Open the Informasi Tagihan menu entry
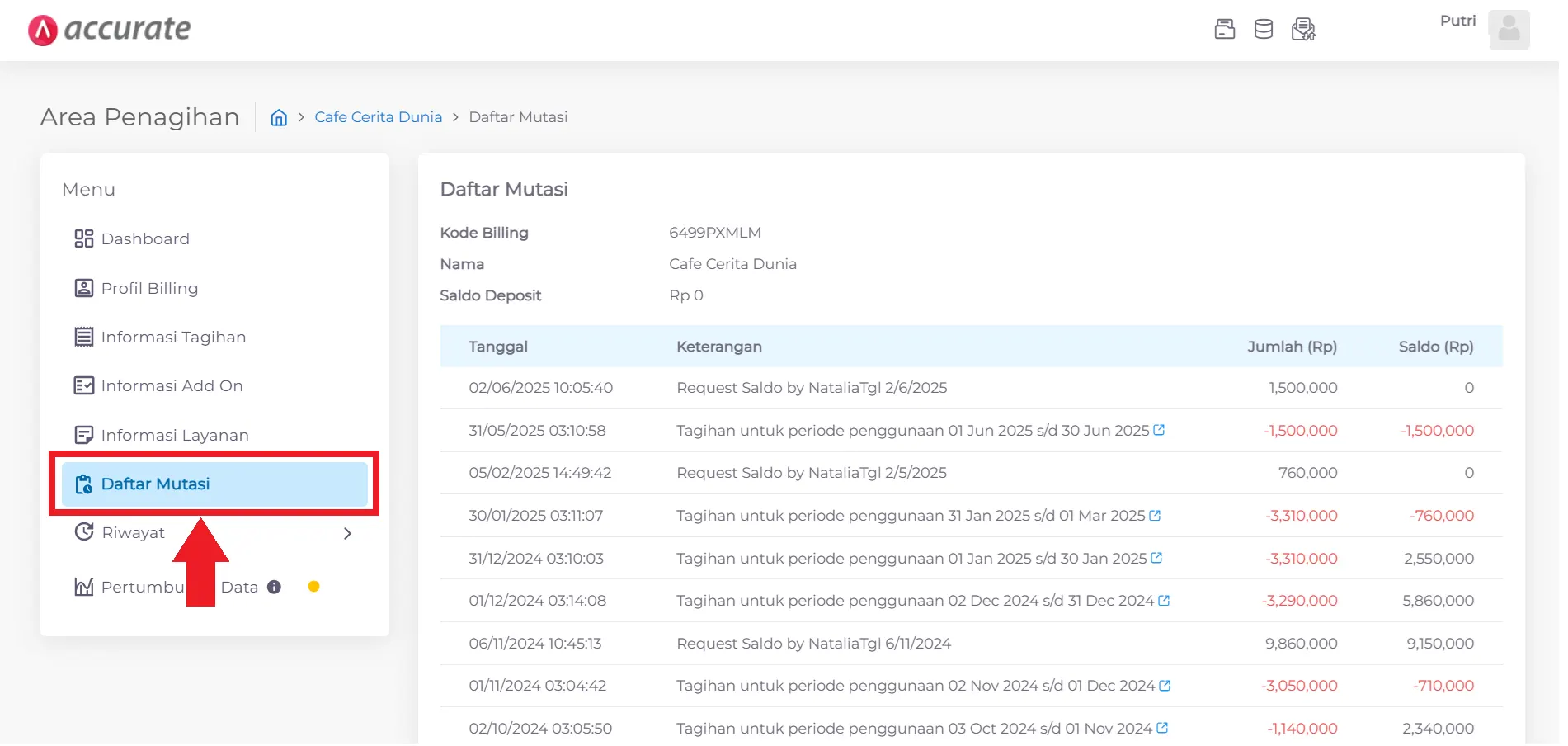1568x746 pixels. pyautogui.click(x=173, y=337)
